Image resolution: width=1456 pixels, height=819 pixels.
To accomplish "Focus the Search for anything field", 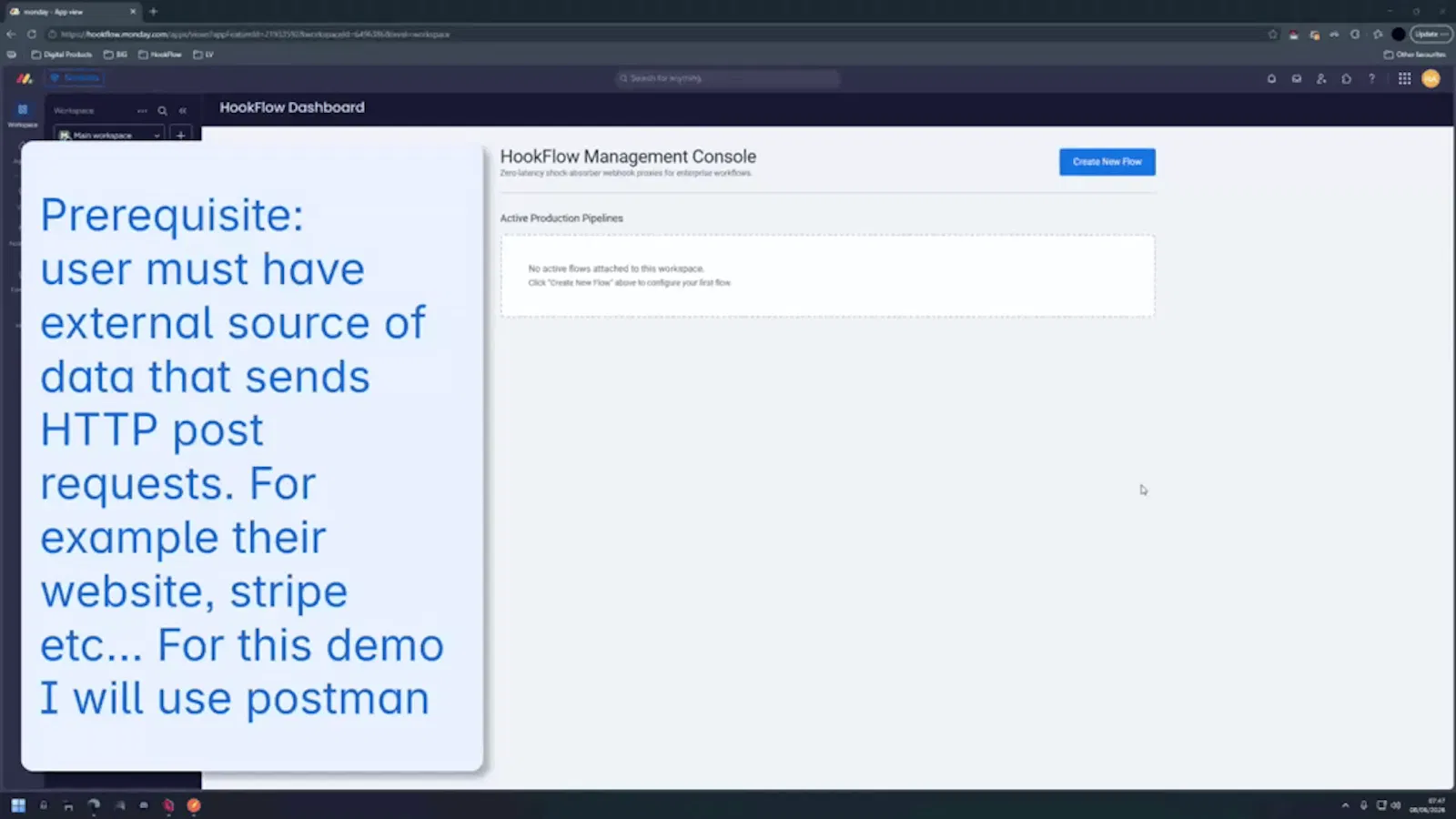I will [727, 78].
